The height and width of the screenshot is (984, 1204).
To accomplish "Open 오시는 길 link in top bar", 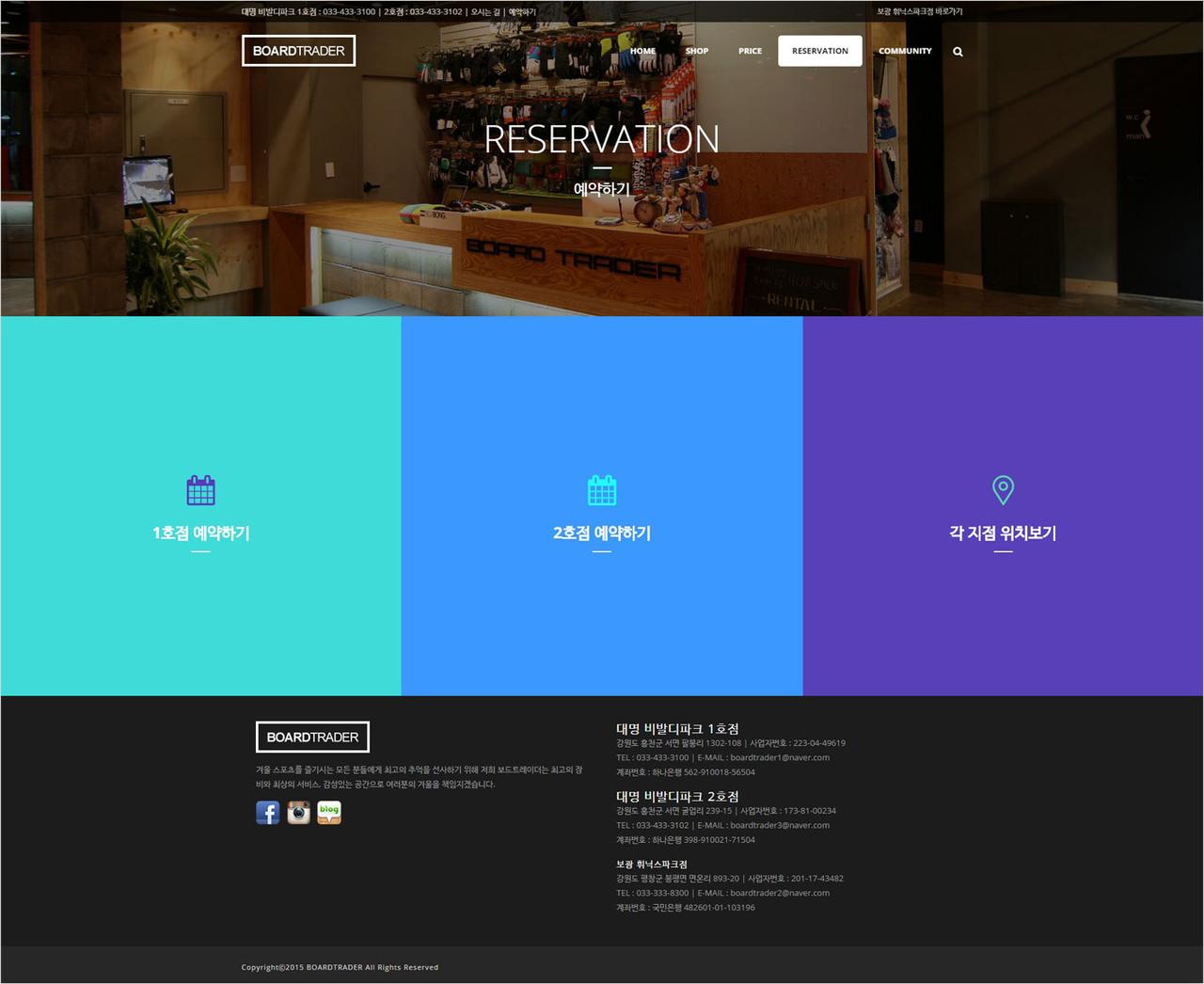I will coord(485,12).
